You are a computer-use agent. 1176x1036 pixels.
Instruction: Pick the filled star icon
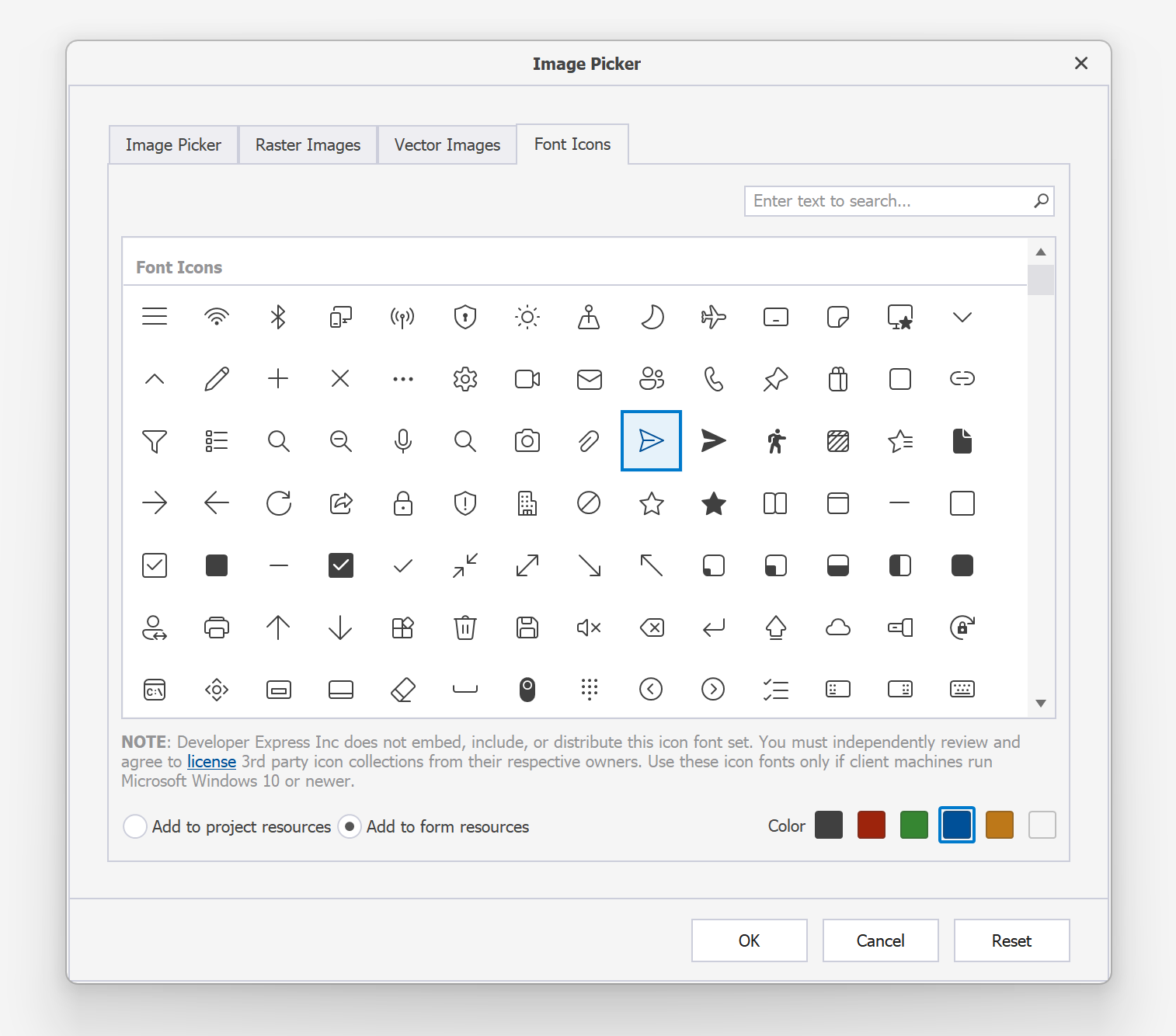pos(713,503)
